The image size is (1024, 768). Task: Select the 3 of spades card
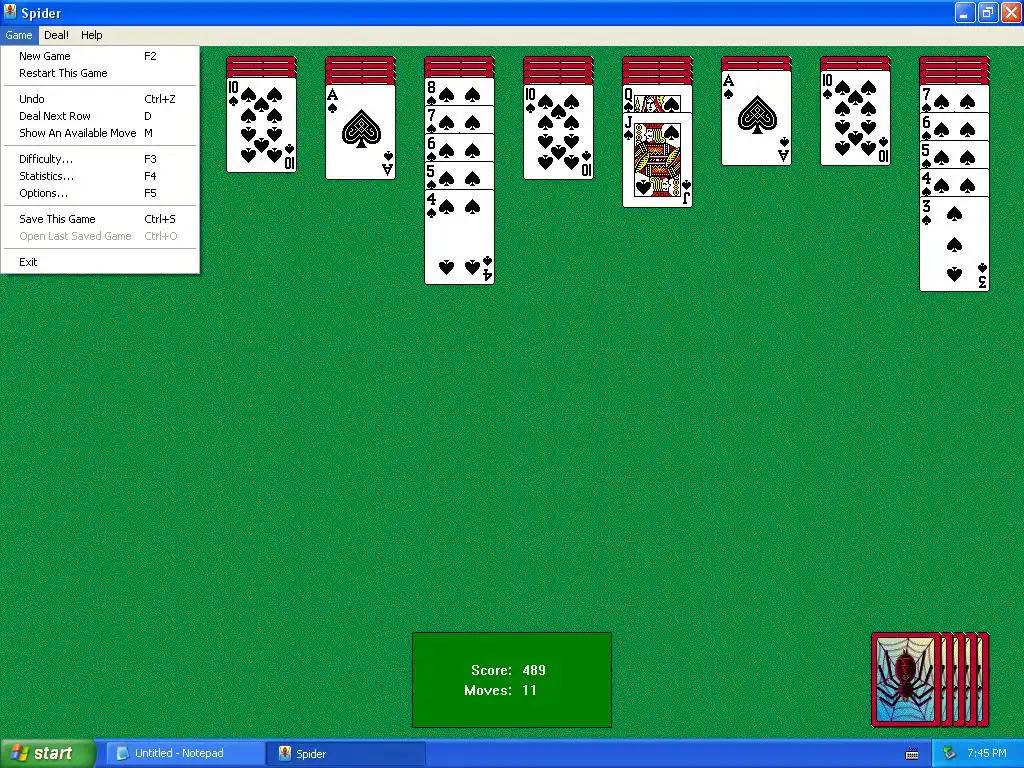pyautogui.click(x=954, y=244)
